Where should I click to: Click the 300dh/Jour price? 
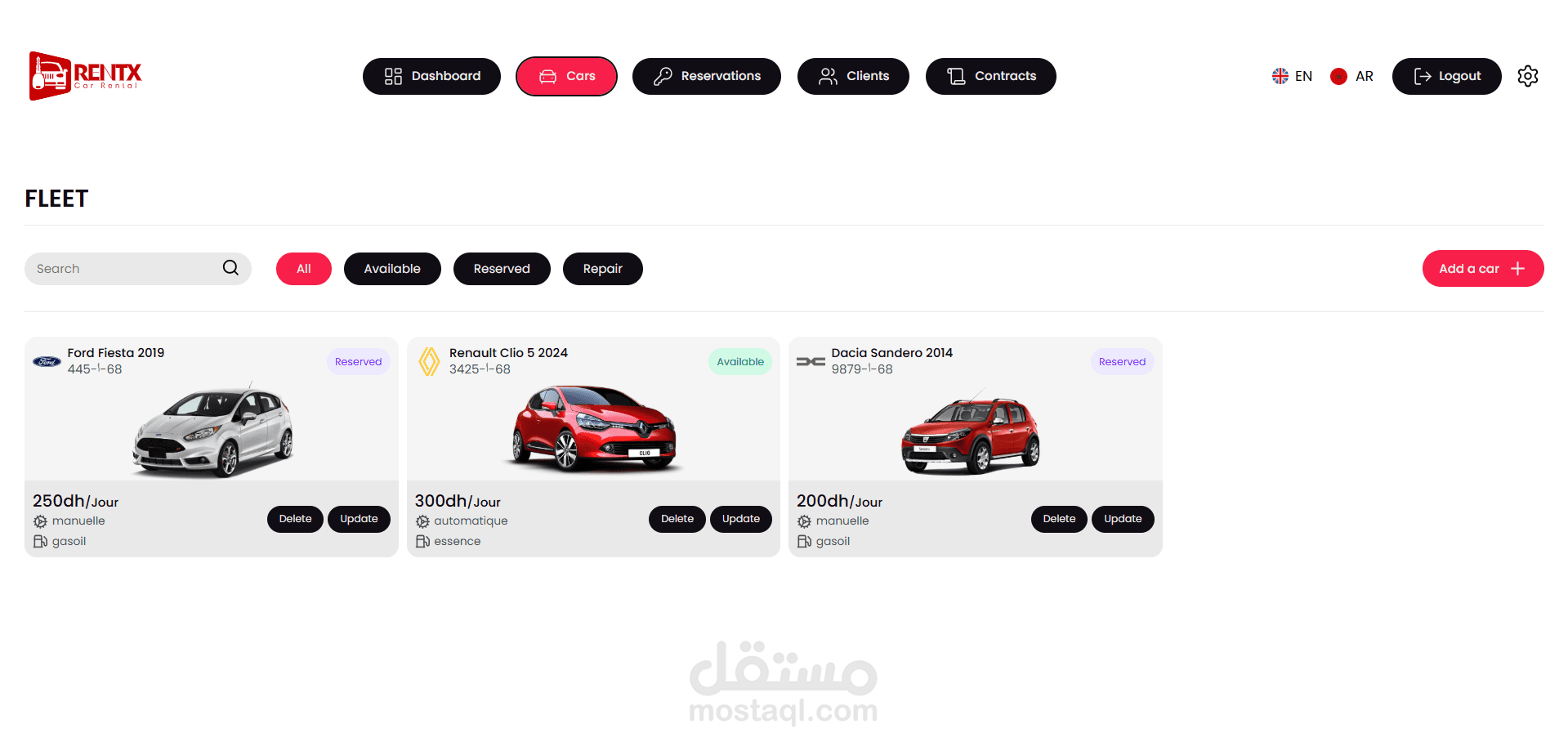(x=458, y=501)
